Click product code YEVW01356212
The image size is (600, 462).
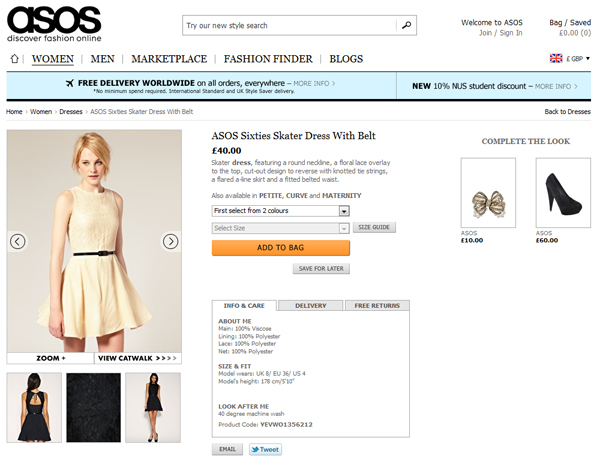pos(286,424)
